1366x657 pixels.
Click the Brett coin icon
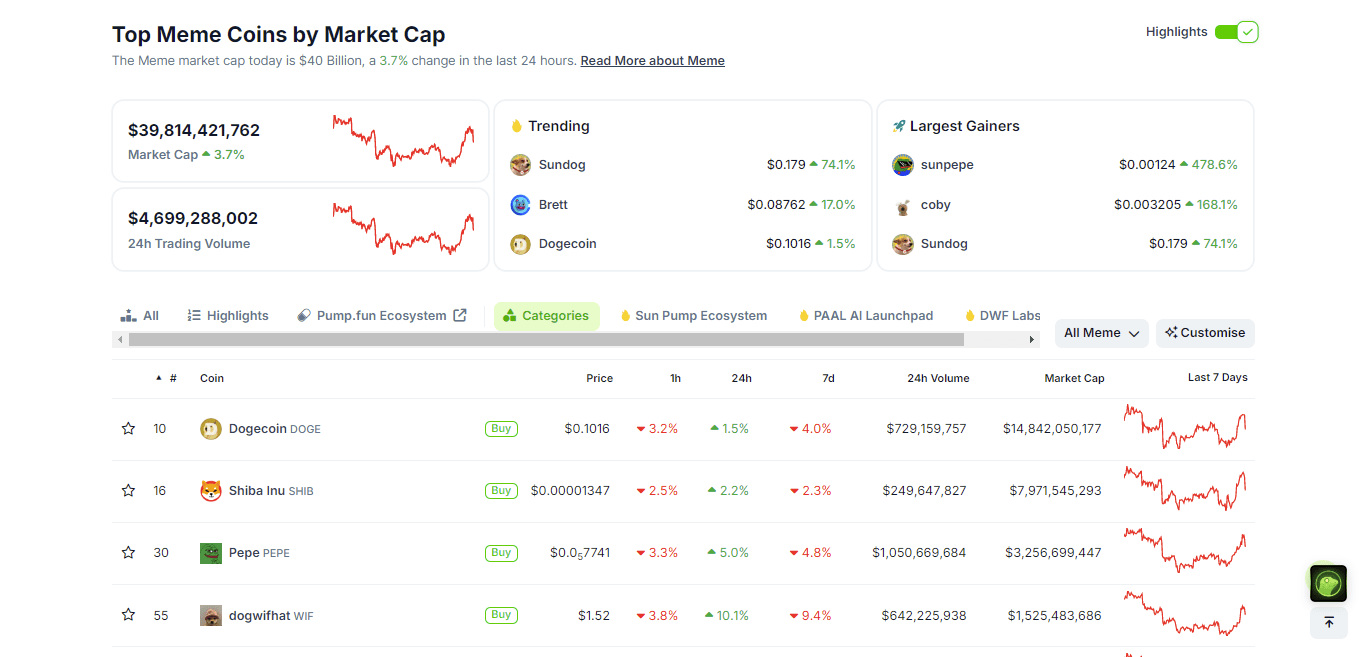pyautogui.click(x=520, y=205)
